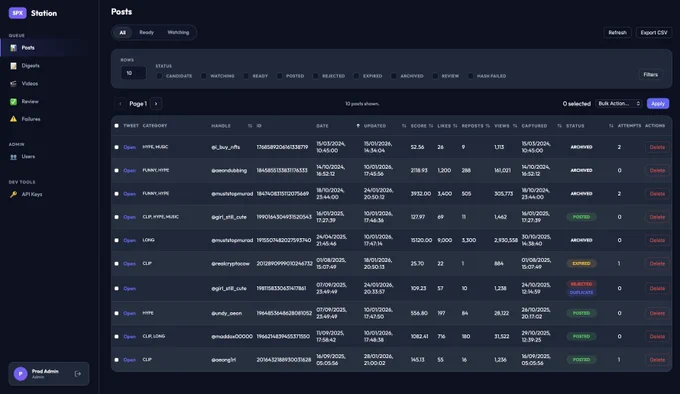Sort by Date column arrow
This screenshot has height=394, width=680.
[x=358, y=126]
